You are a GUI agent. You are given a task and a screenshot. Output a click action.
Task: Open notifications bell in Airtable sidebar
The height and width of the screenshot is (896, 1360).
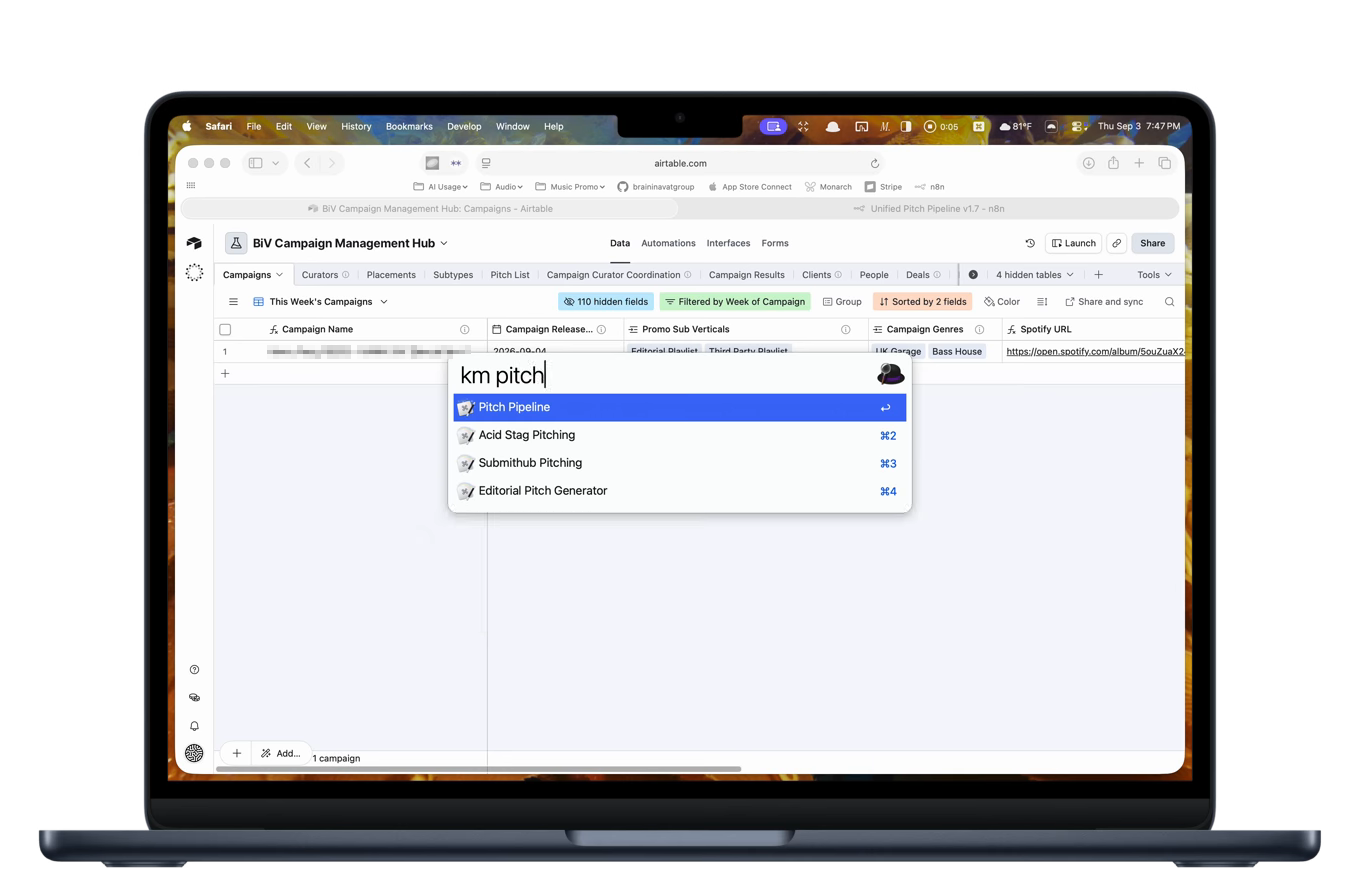(x=194, y=726)
